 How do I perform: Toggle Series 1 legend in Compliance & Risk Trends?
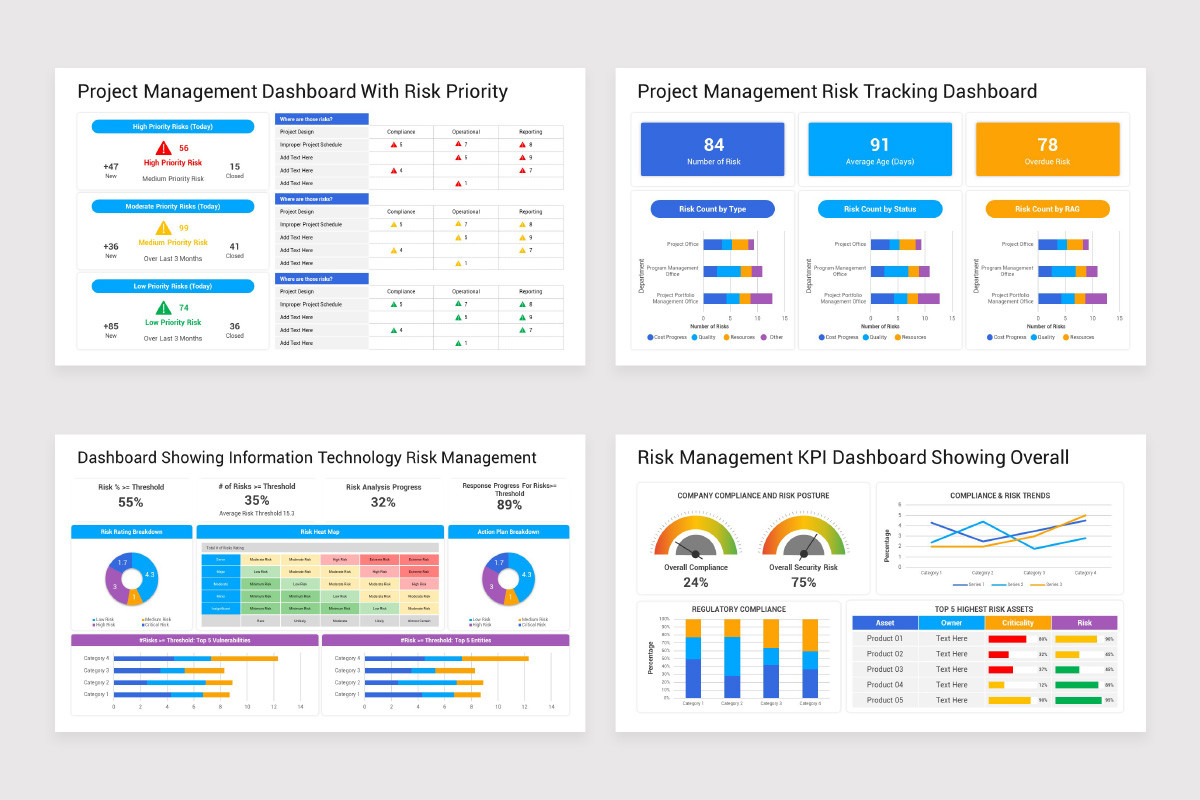970,585
